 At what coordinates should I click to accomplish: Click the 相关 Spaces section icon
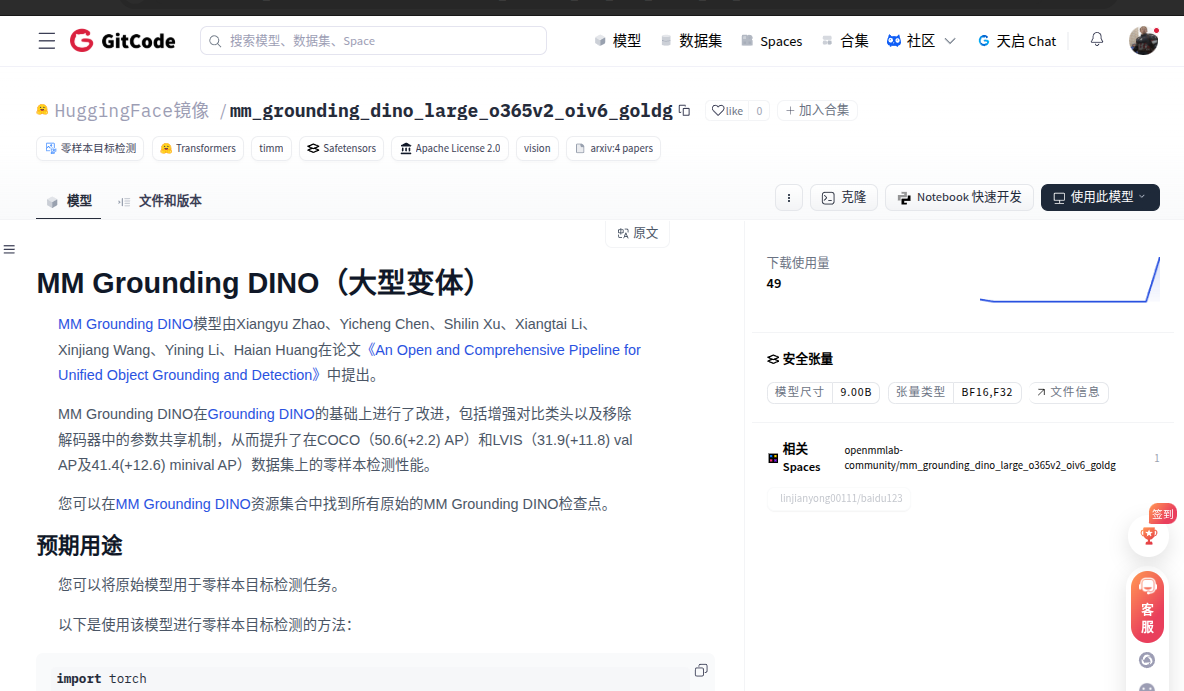tap(772, 458)
